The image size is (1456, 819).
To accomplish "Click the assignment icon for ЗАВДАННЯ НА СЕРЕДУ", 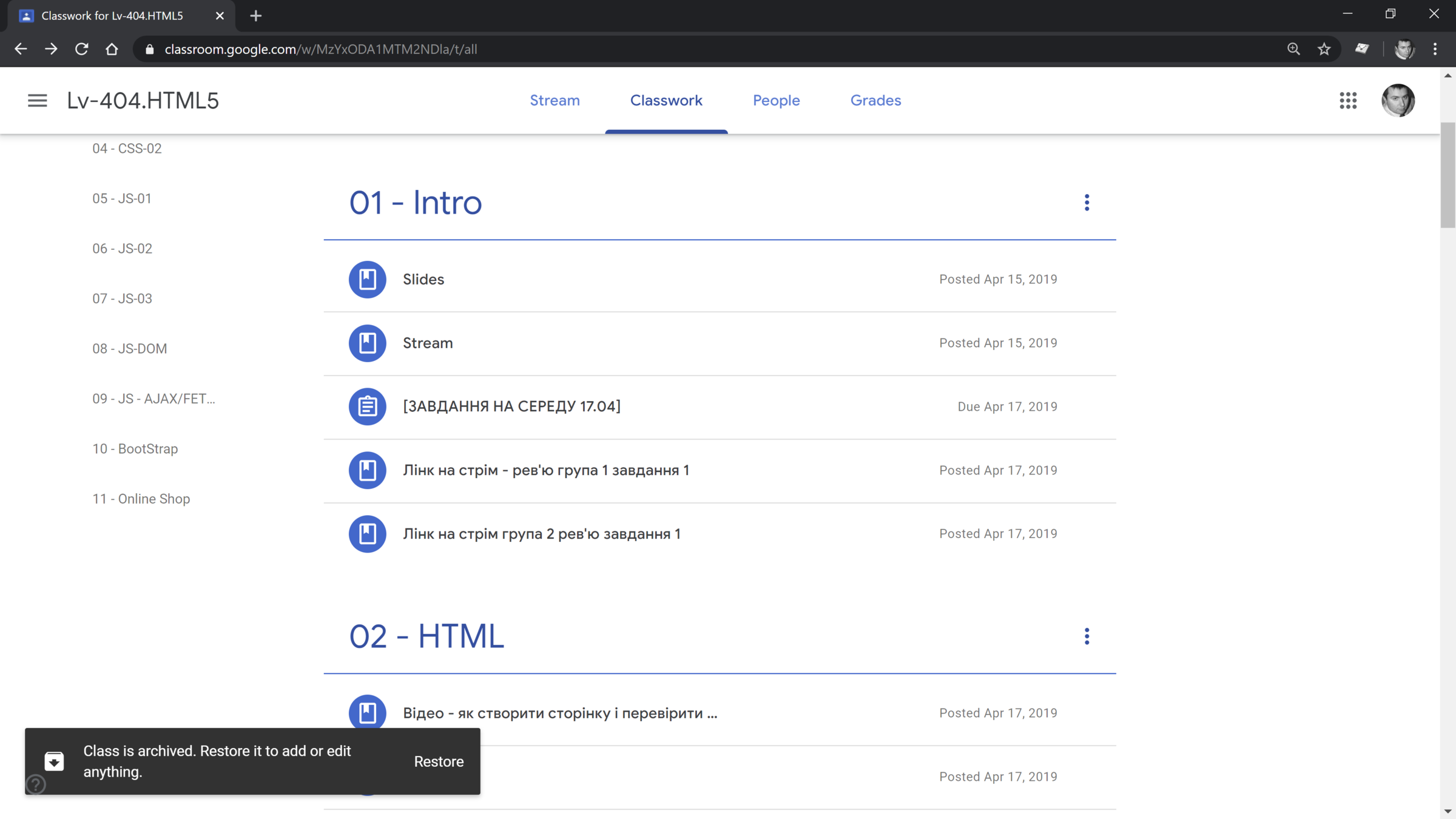I will (x=367, y=406).
